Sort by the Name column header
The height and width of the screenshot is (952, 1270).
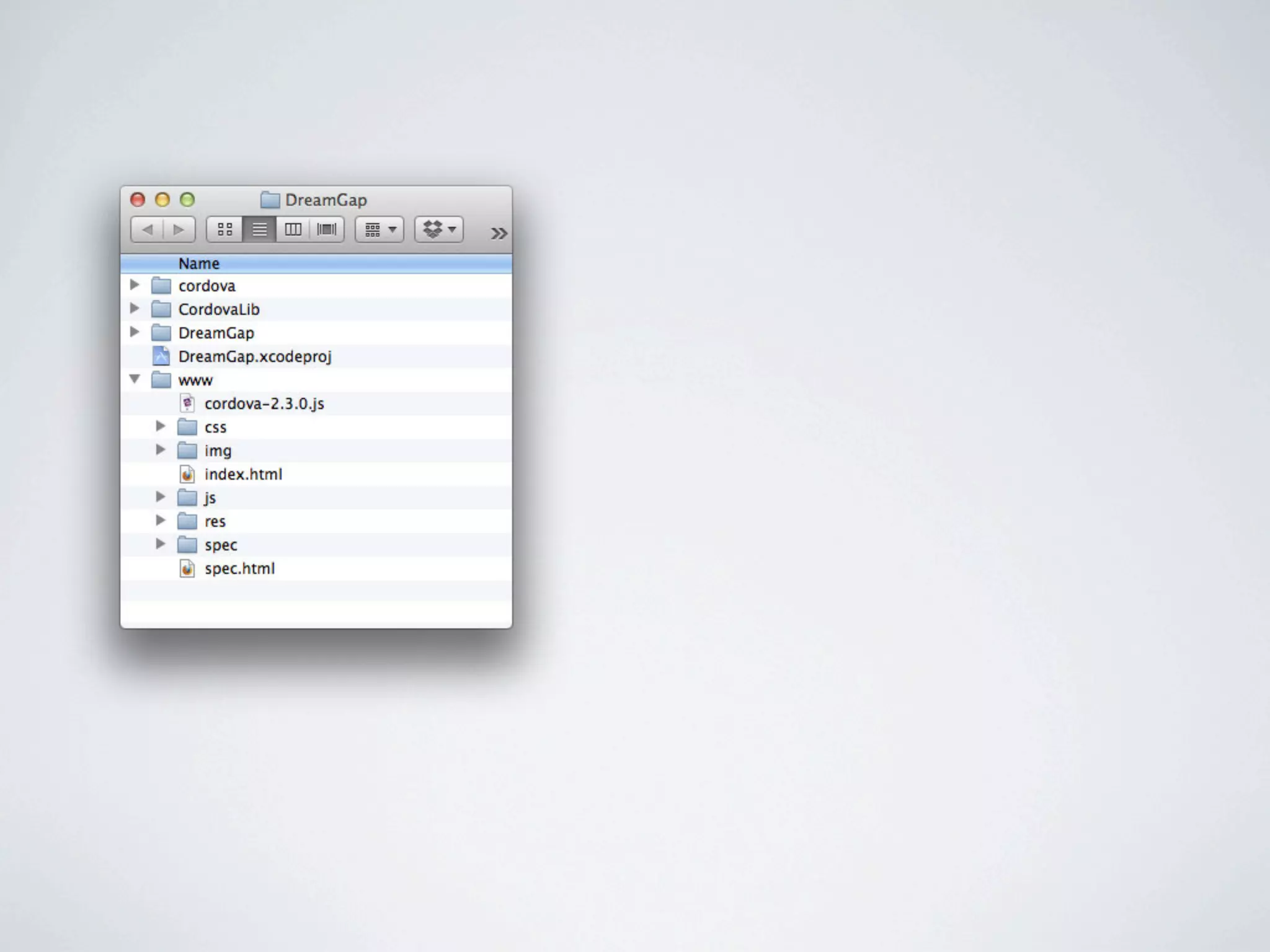pyautogui.click(x=199, y=263)
